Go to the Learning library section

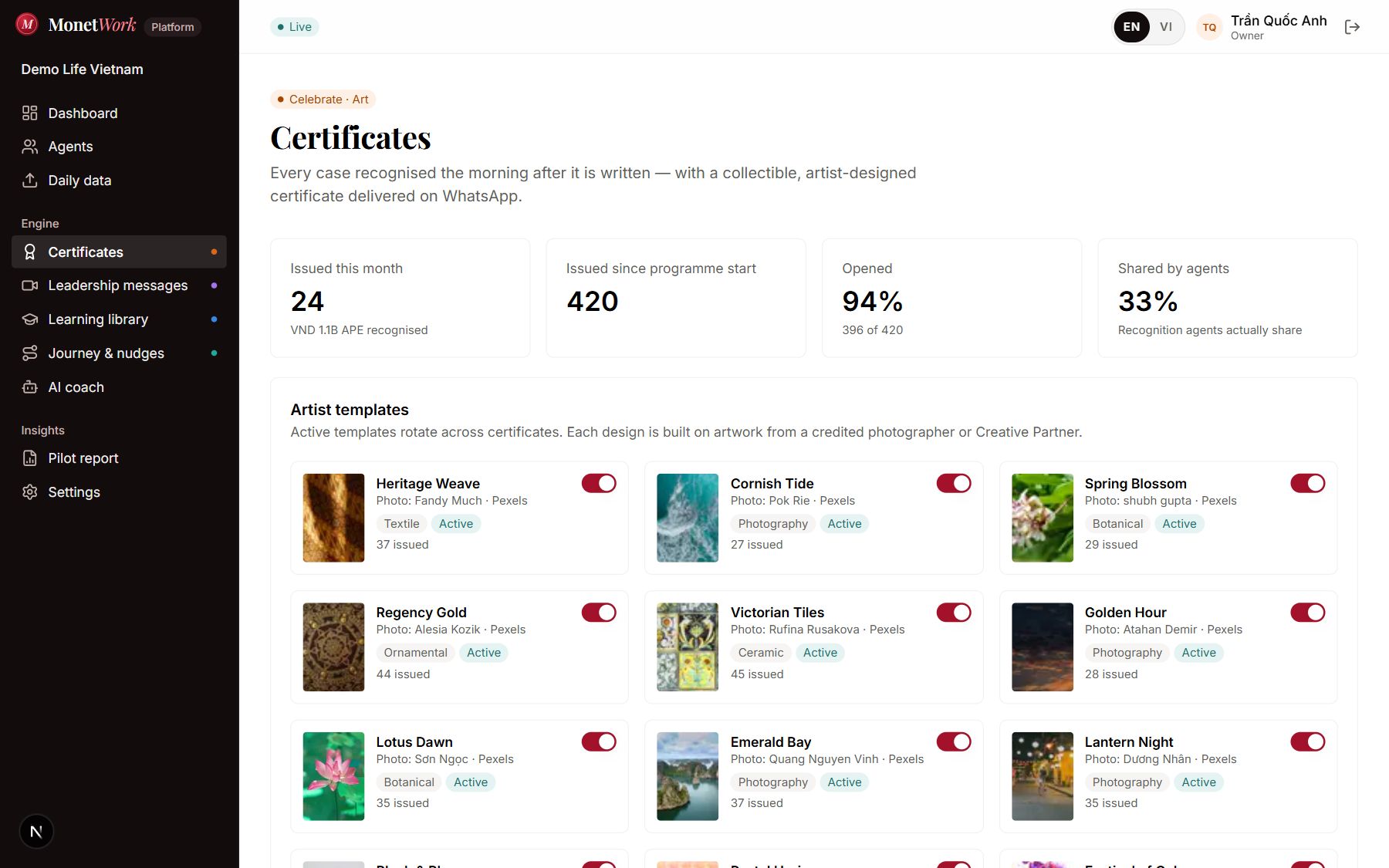click(x=119, y=319)
